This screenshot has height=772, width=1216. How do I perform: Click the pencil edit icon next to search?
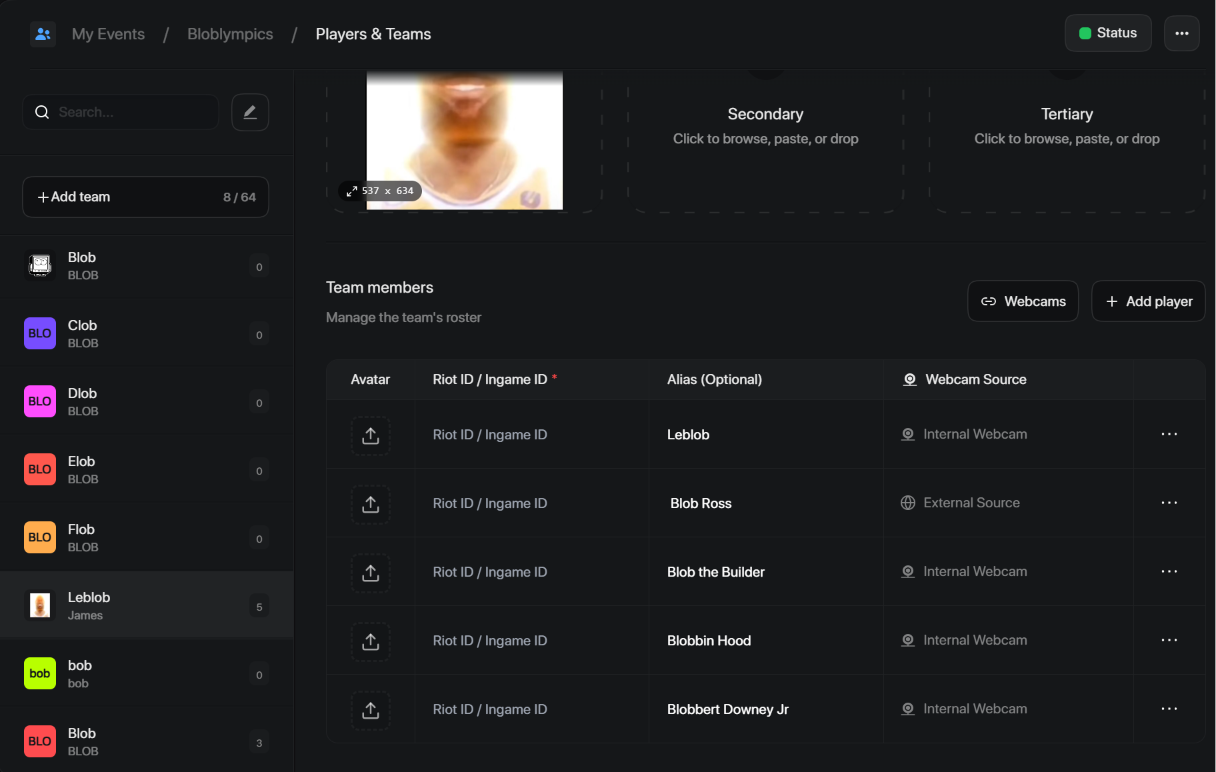click(250, 112)
